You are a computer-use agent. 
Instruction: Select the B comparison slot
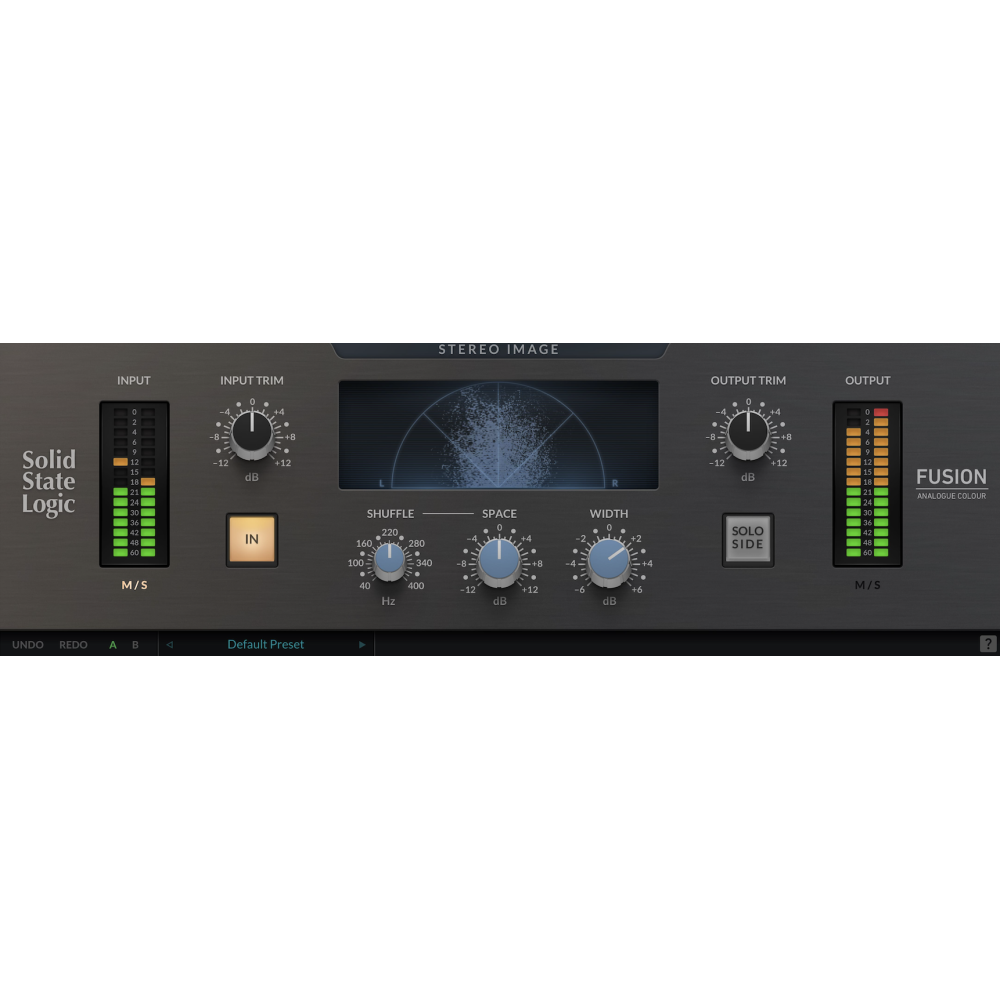pyautogui.click(x=135, y=644)
